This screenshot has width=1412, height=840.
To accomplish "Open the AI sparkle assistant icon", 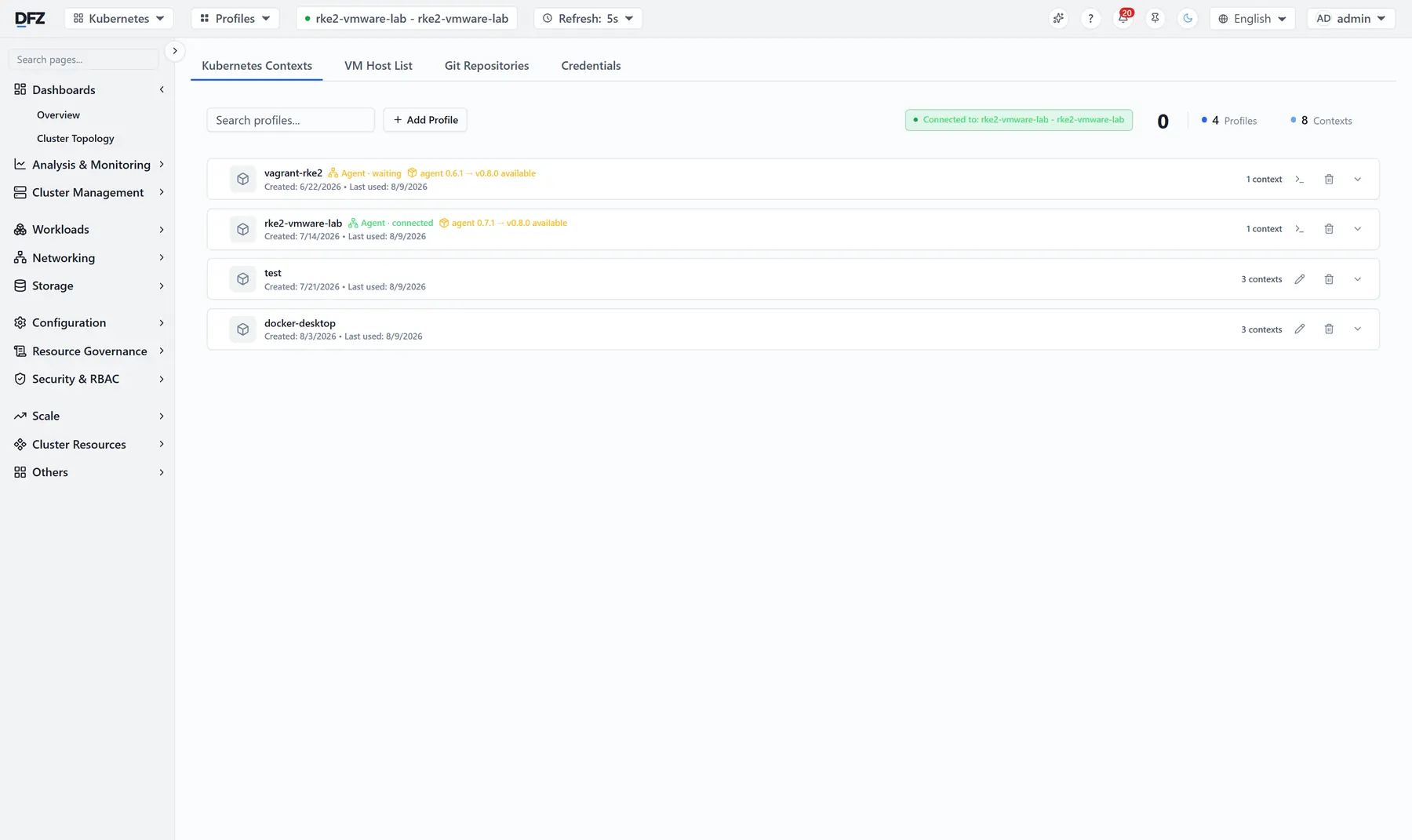I will coord(1058,18).
